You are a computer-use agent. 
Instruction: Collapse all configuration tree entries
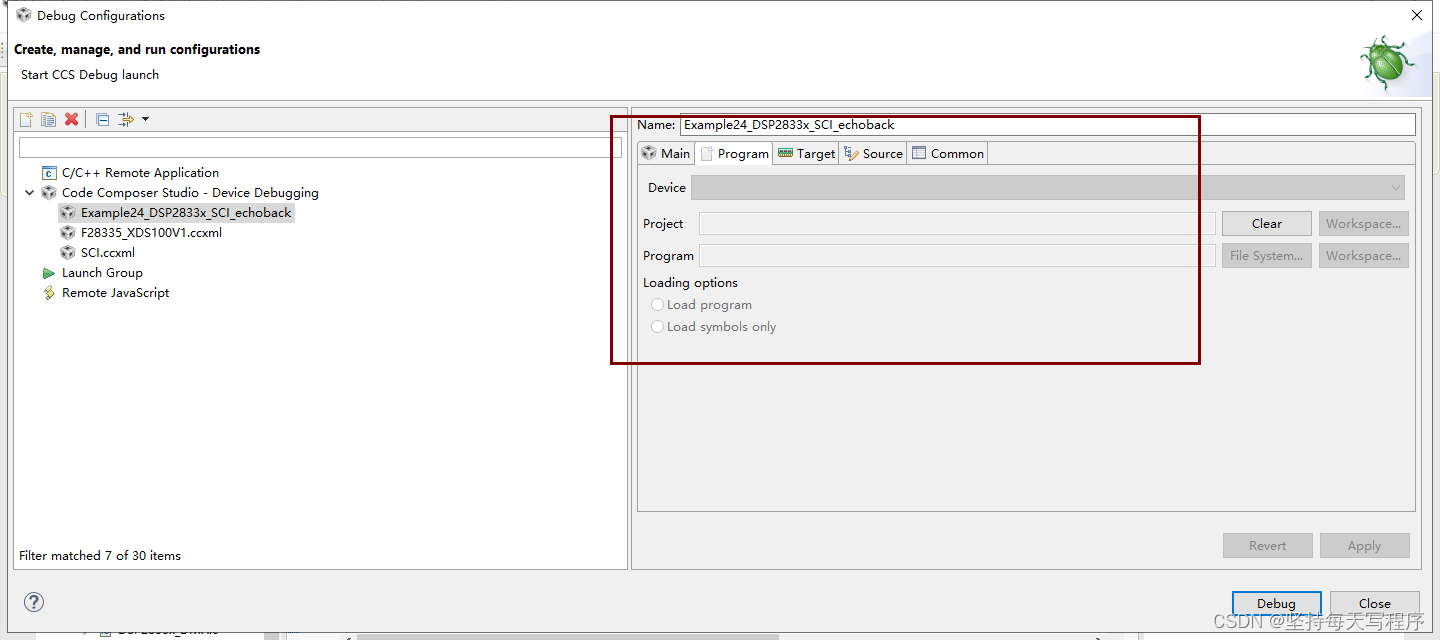(102, 119)
